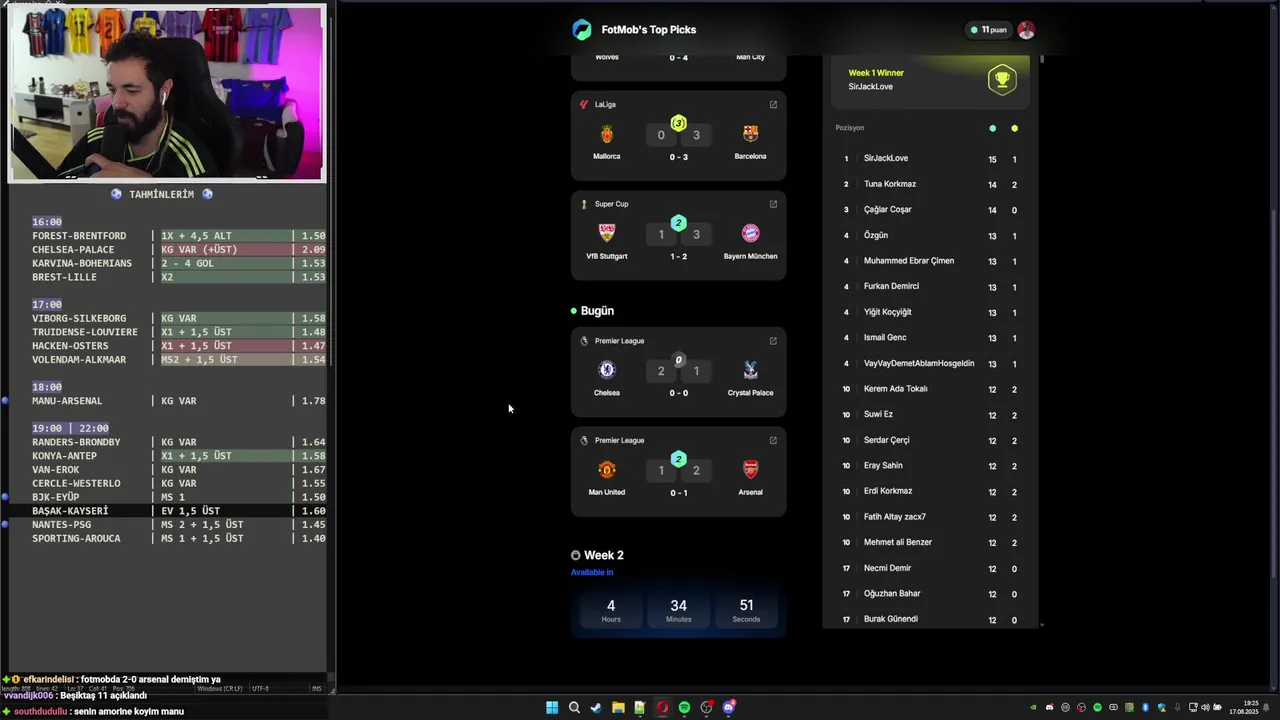The height and width of the screenshot is (720, 1280).
Task: Click NANTES-PSG row in Notepad++ list
Action: coord(179,525)
